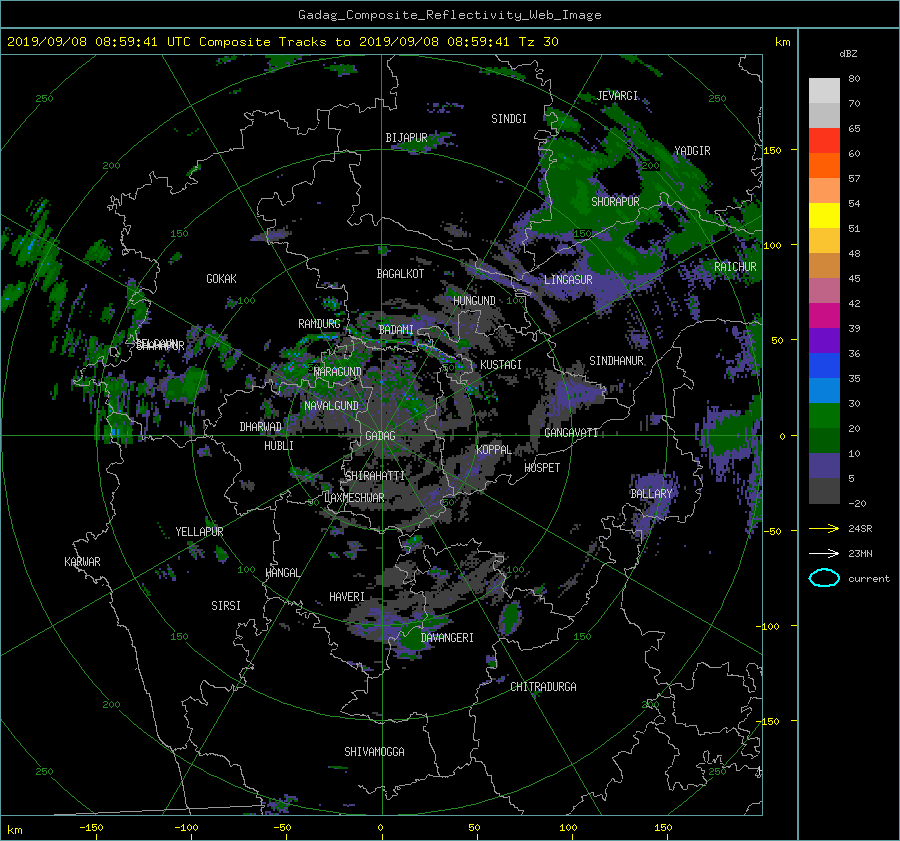
Task: Click the HOSPET city label
Action: (x=542, y=468)
